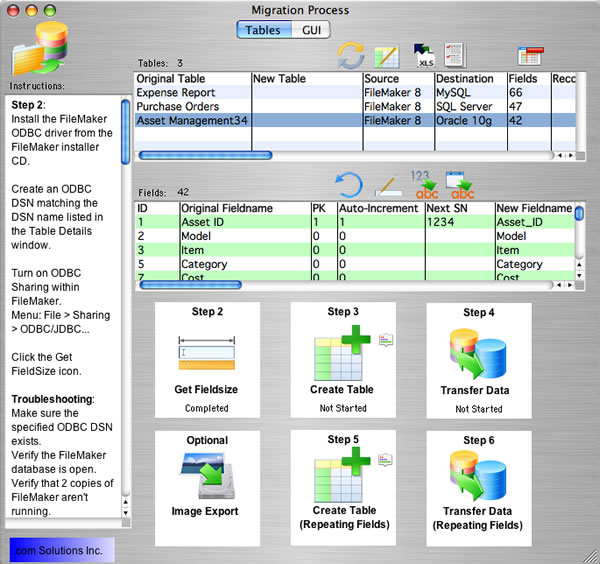Click the .com Solutions Inc. link

(62, 550)
